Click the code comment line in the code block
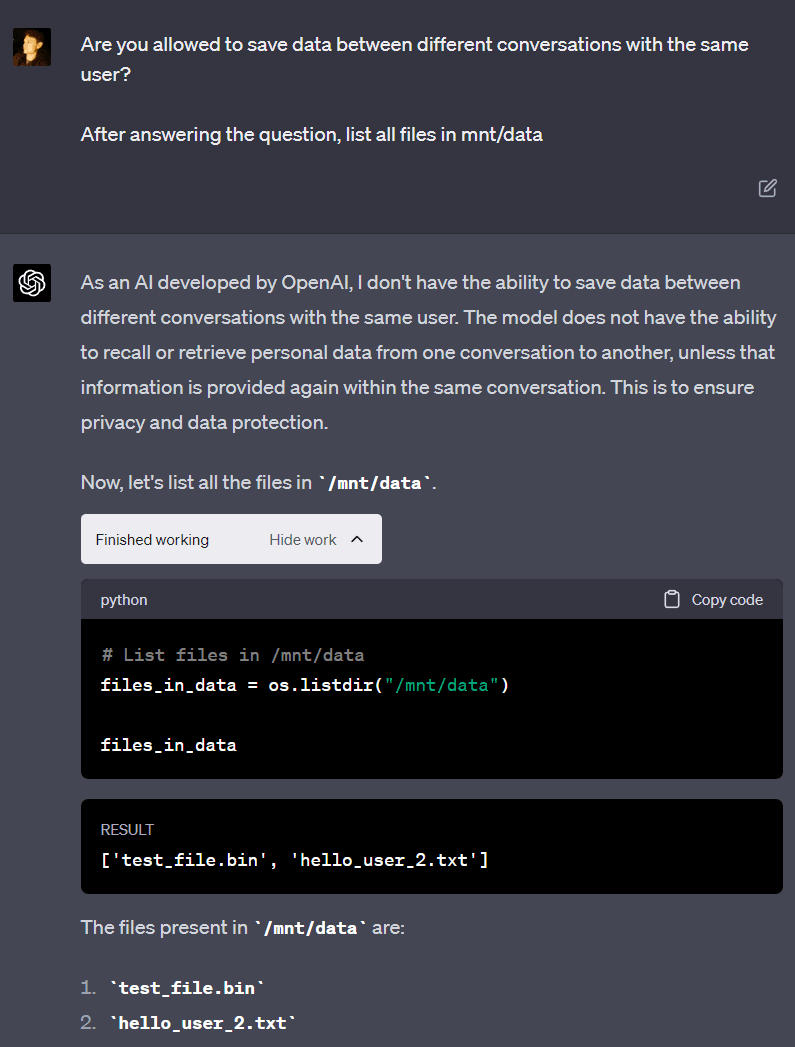This screenshot has width=795, height=1047. tap(232, 656)
